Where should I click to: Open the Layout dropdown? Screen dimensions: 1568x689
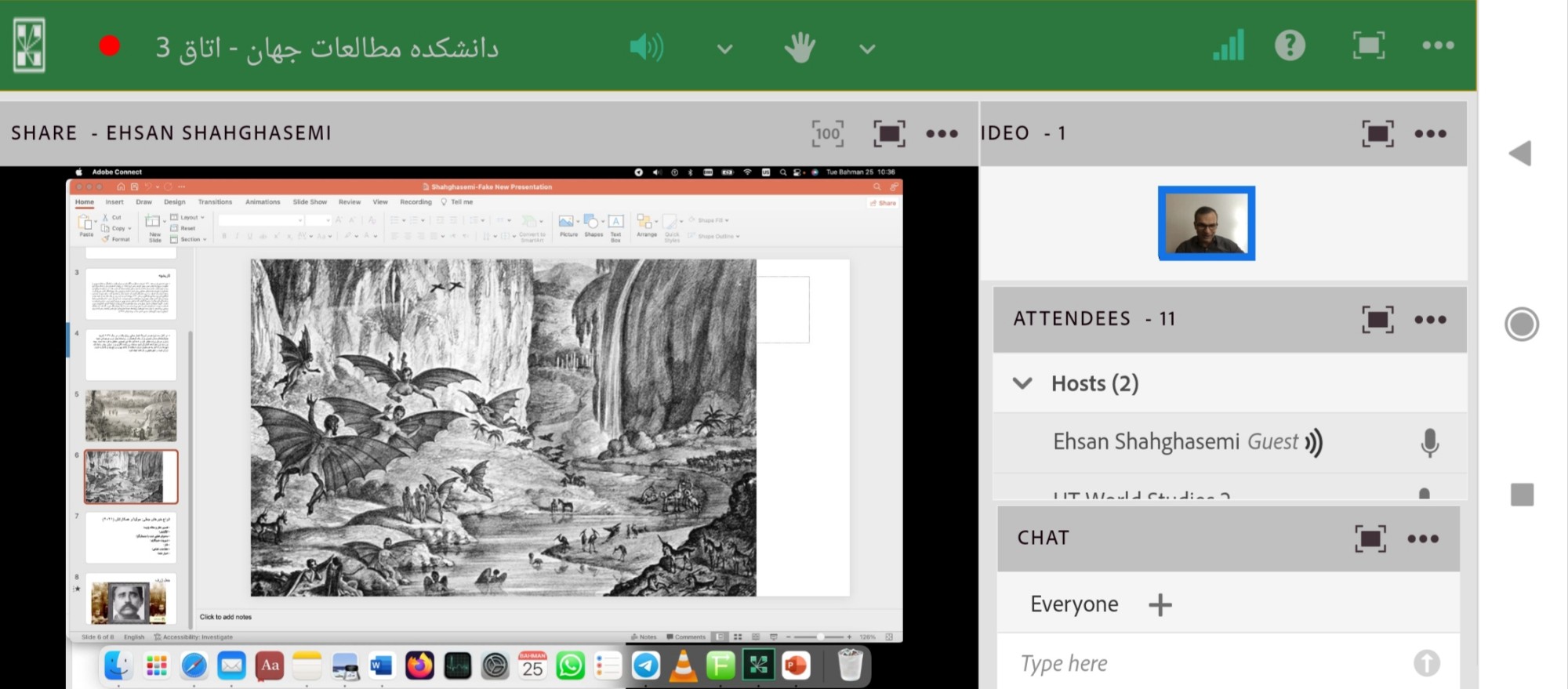tap(187, 217)
